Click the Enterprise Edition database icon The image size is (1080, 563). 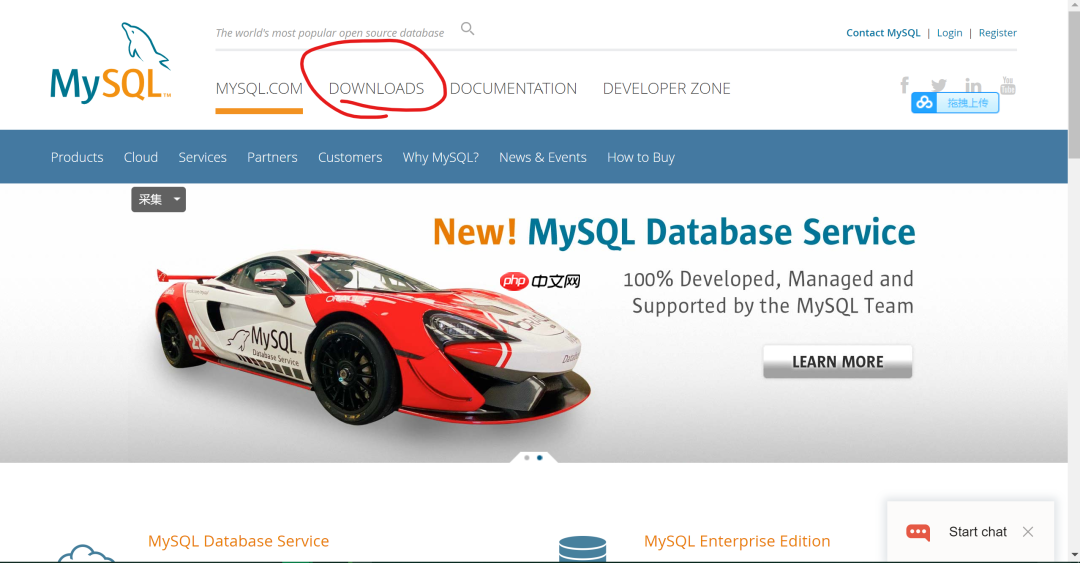coord(582,549)
